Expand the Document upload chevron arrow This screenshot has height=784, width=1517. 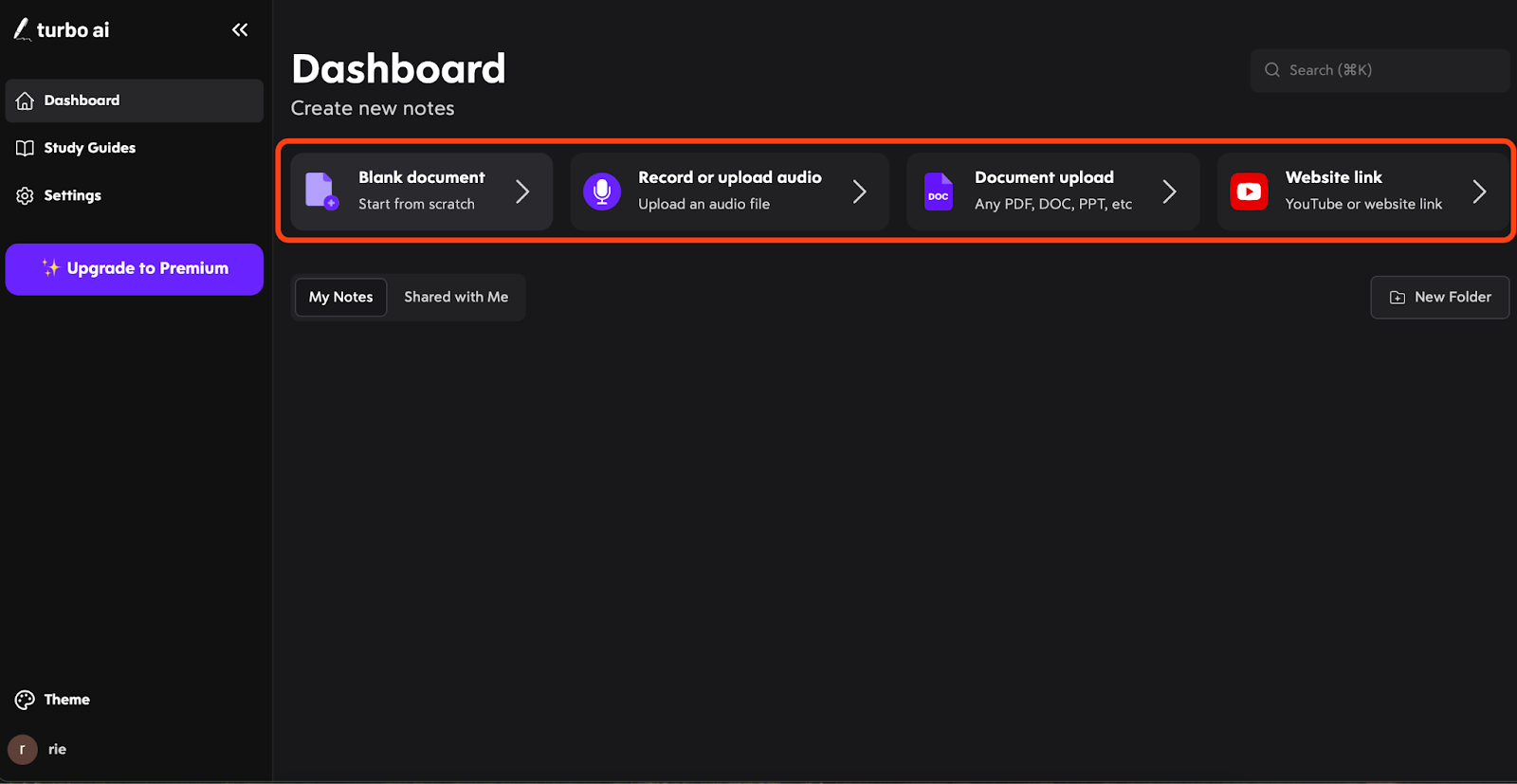[x=1169, y=191]
